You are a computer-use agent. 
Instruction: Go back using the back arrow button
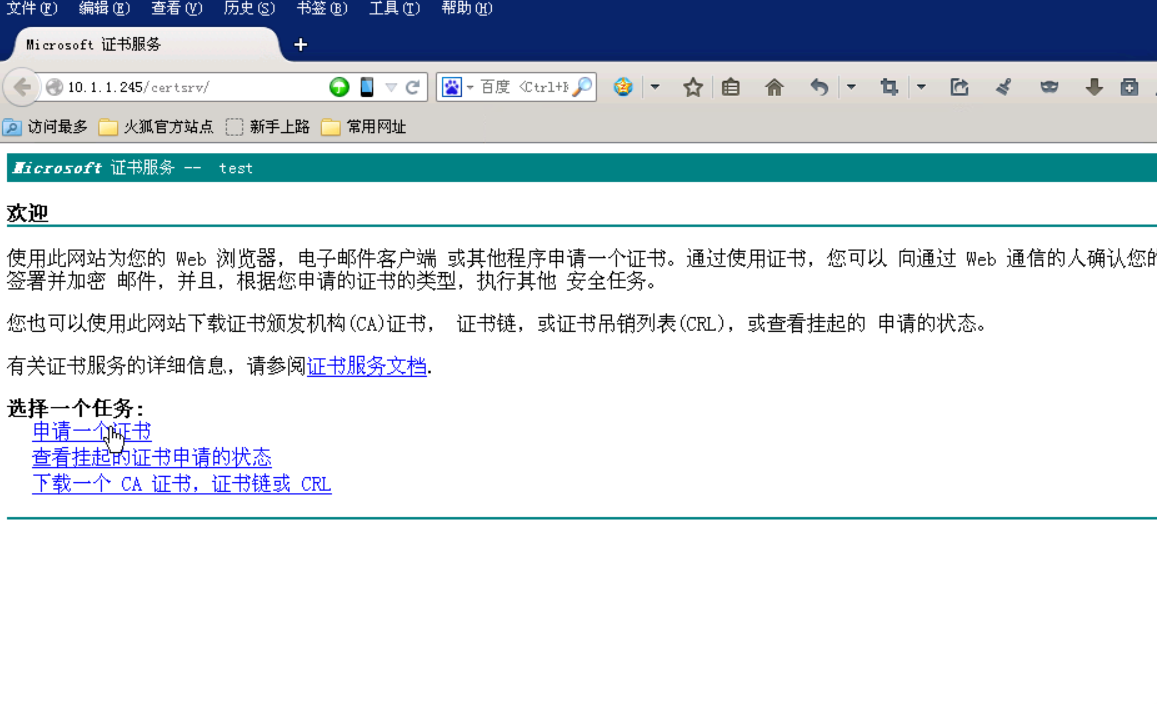(22, 87)
